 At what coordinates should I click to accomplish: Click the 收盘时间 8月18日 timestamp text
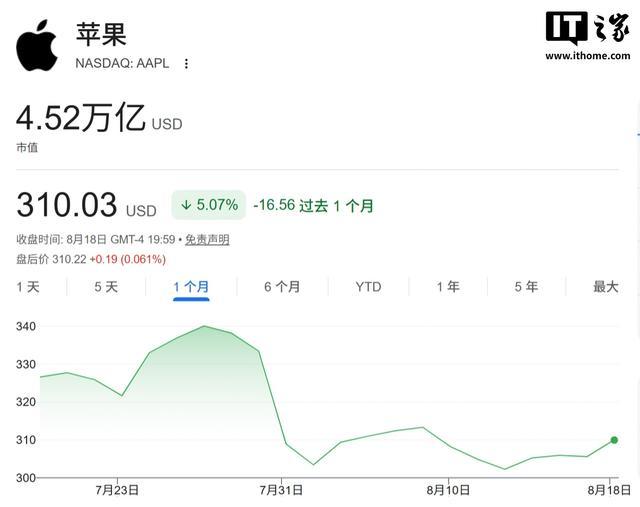pyautogui.click(x=96, y=240)
